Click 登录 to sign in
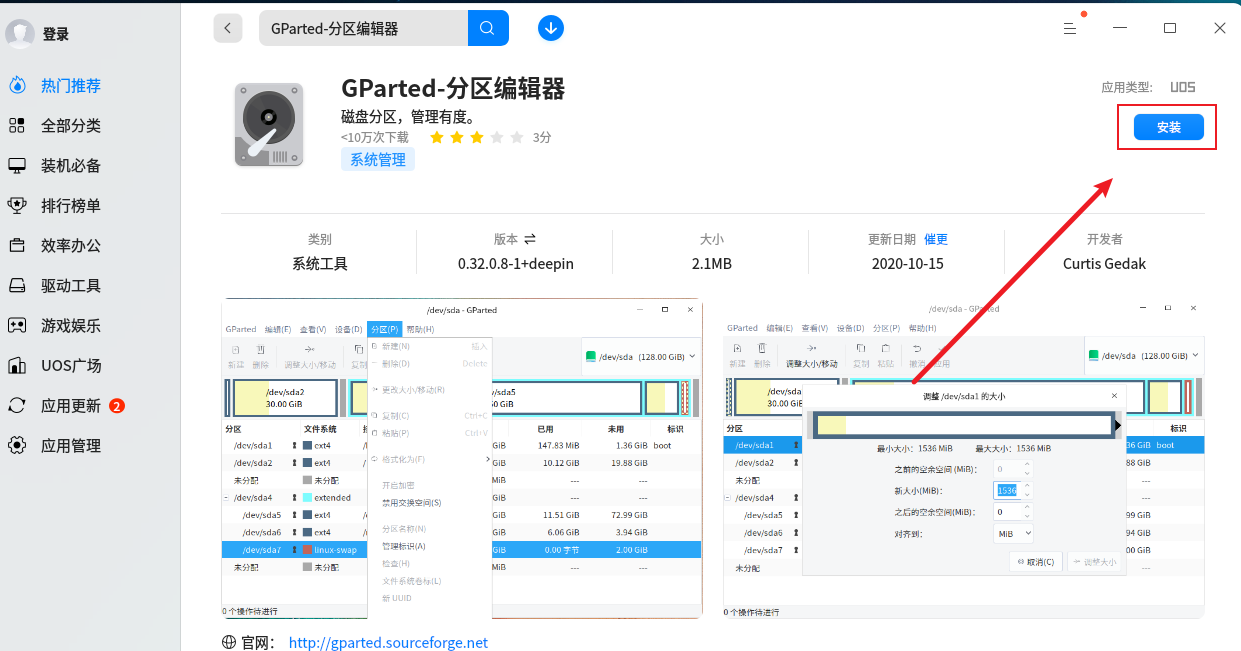This screenshot has width=1241, height=651. click(x=56, y=34)
